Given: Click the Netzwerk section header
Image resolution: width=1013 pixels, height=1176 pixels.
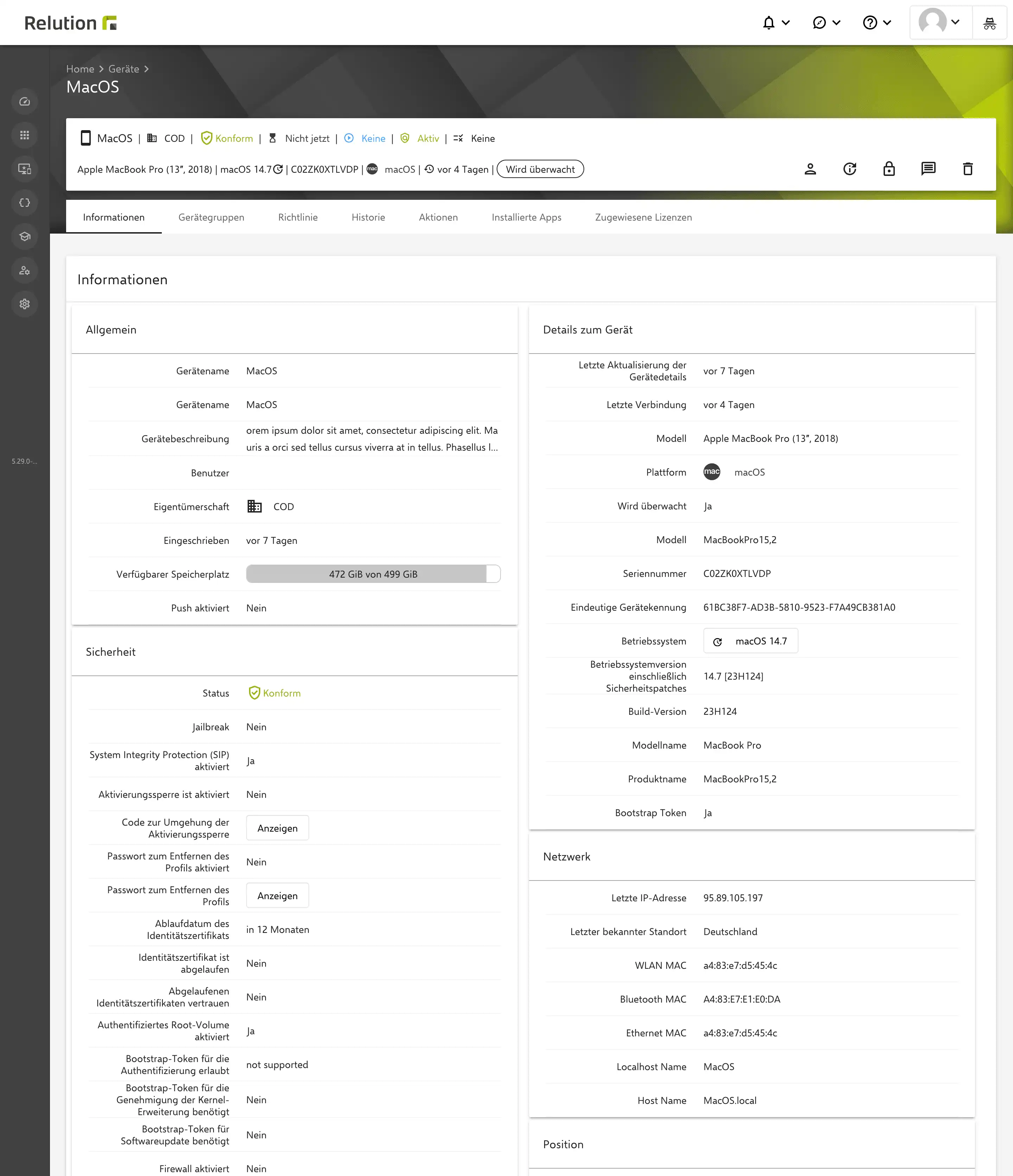Looking at the screenshot, I should click(566, 857).
